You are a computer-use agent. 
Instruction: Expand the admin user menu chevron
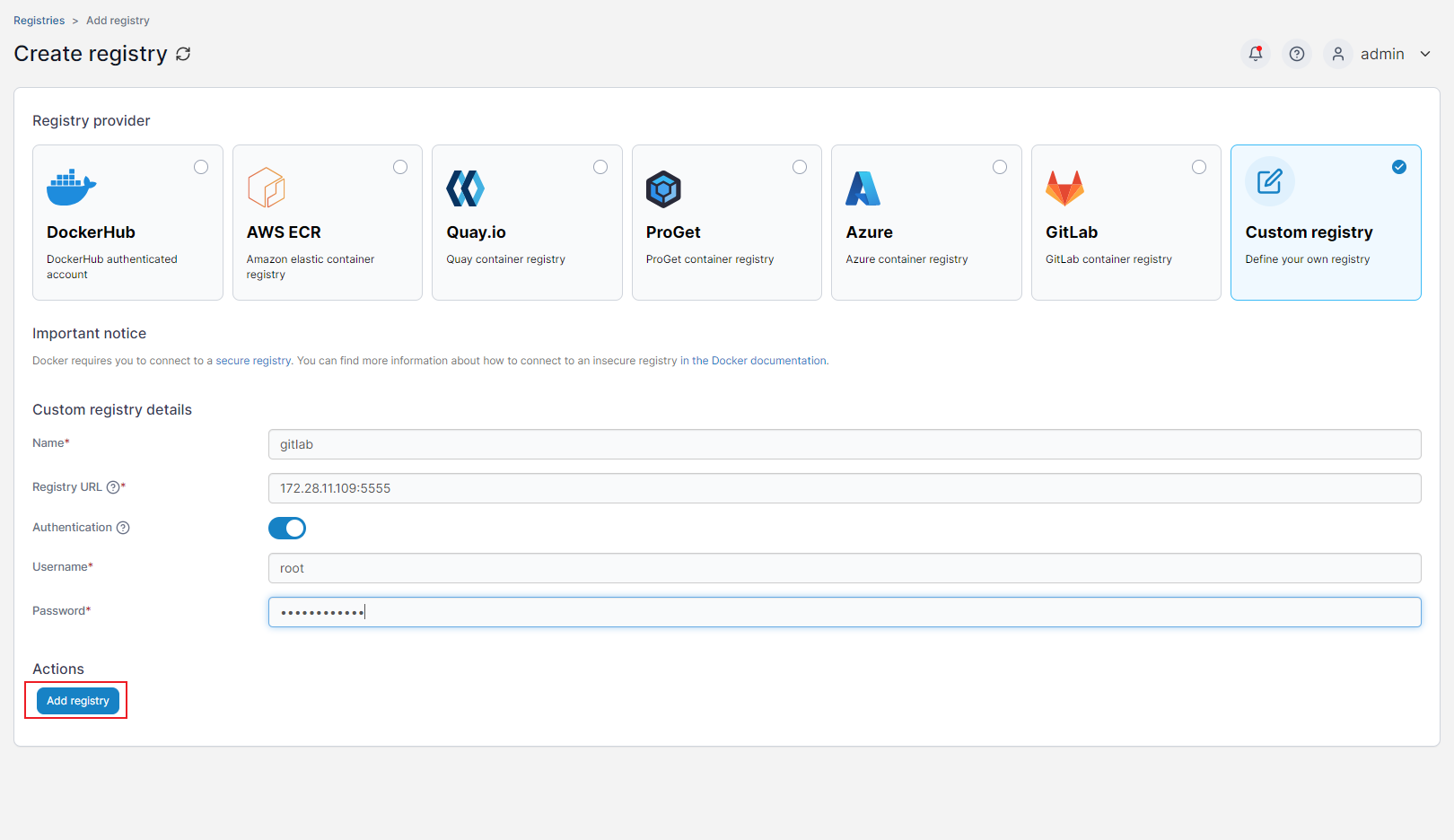pyautogui.click(x=1425, y=54)
